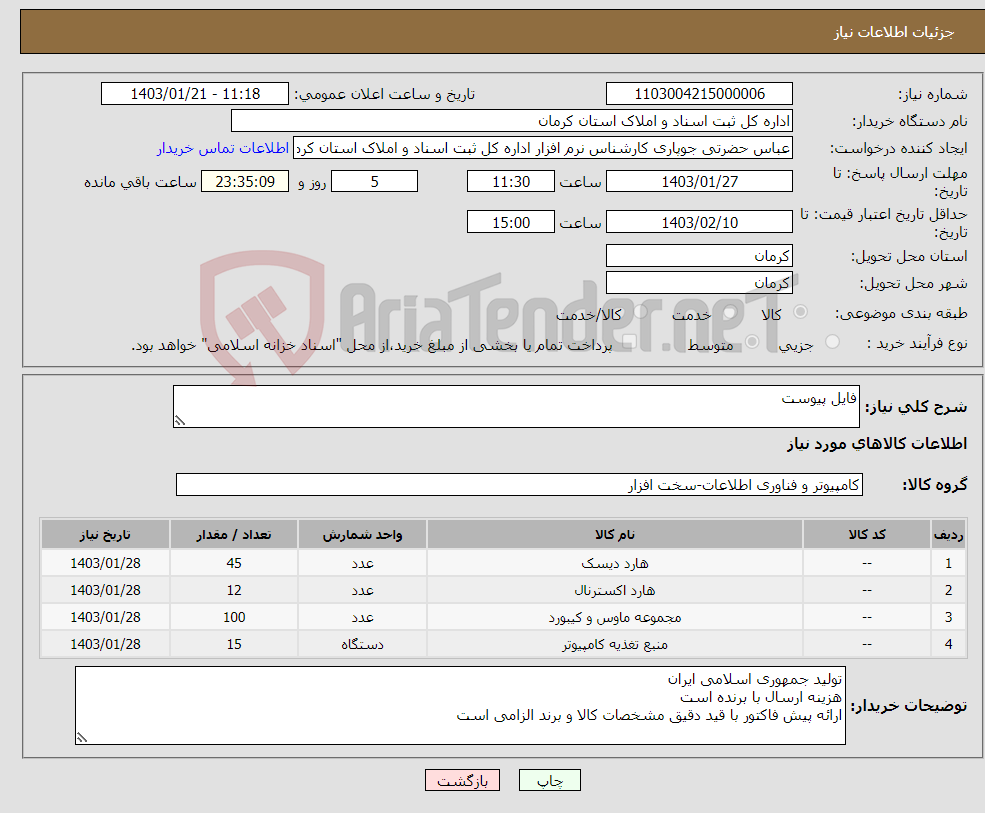Click the نوع فرآیند خرید label
Screen dimensions: 985x813
pyautogui.click(x=917, y=343)
